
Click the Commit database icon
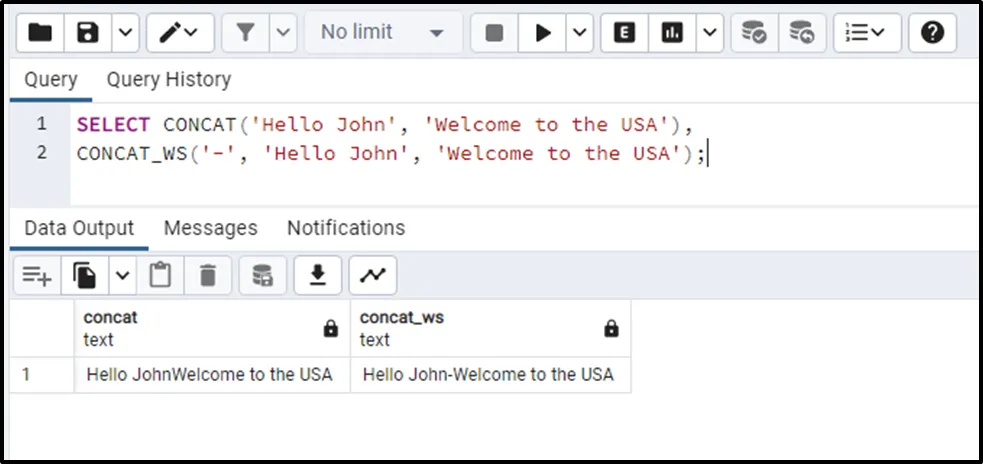[754, 33]
